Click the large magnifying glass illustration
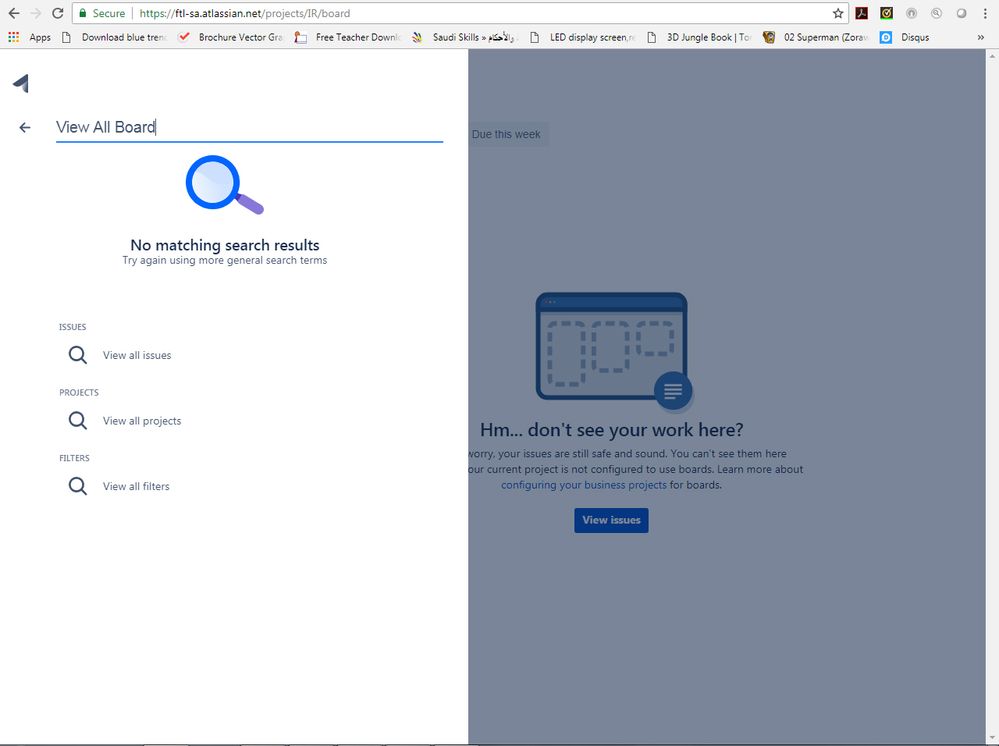Viewport: 999px width, 746px height. tap(224, 185)
